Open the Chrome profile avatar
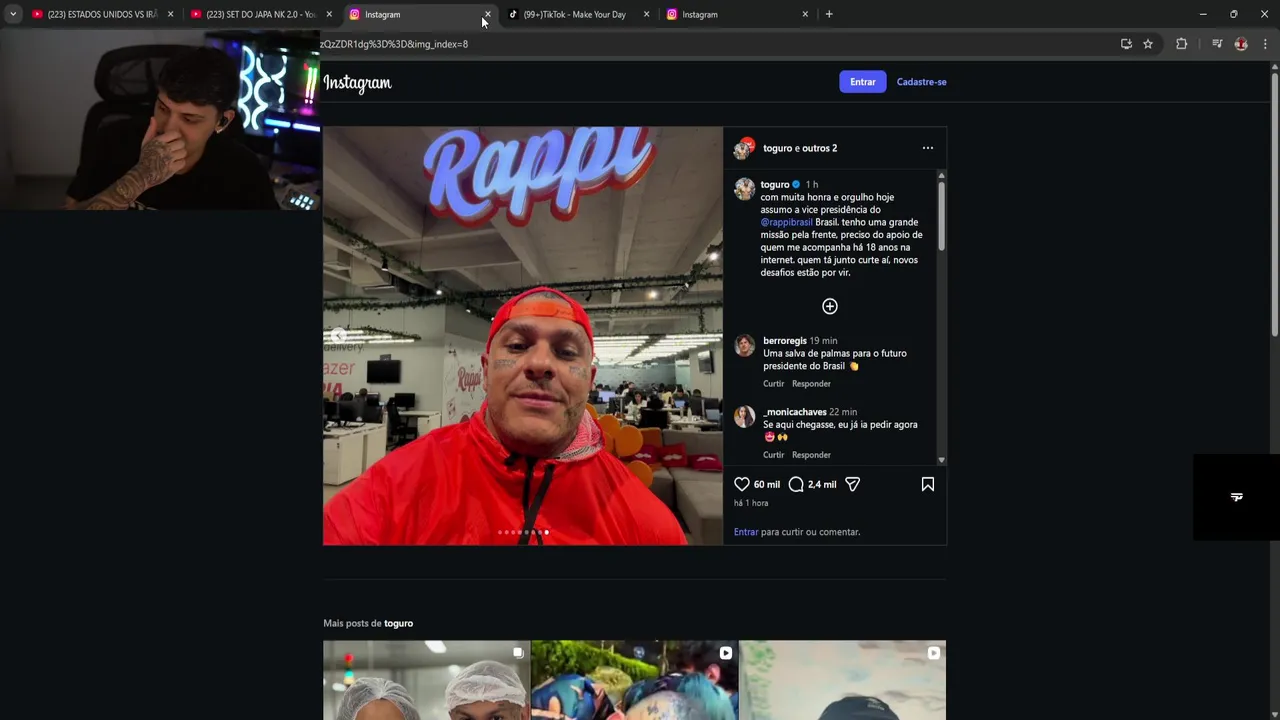 coord(1241,44)
